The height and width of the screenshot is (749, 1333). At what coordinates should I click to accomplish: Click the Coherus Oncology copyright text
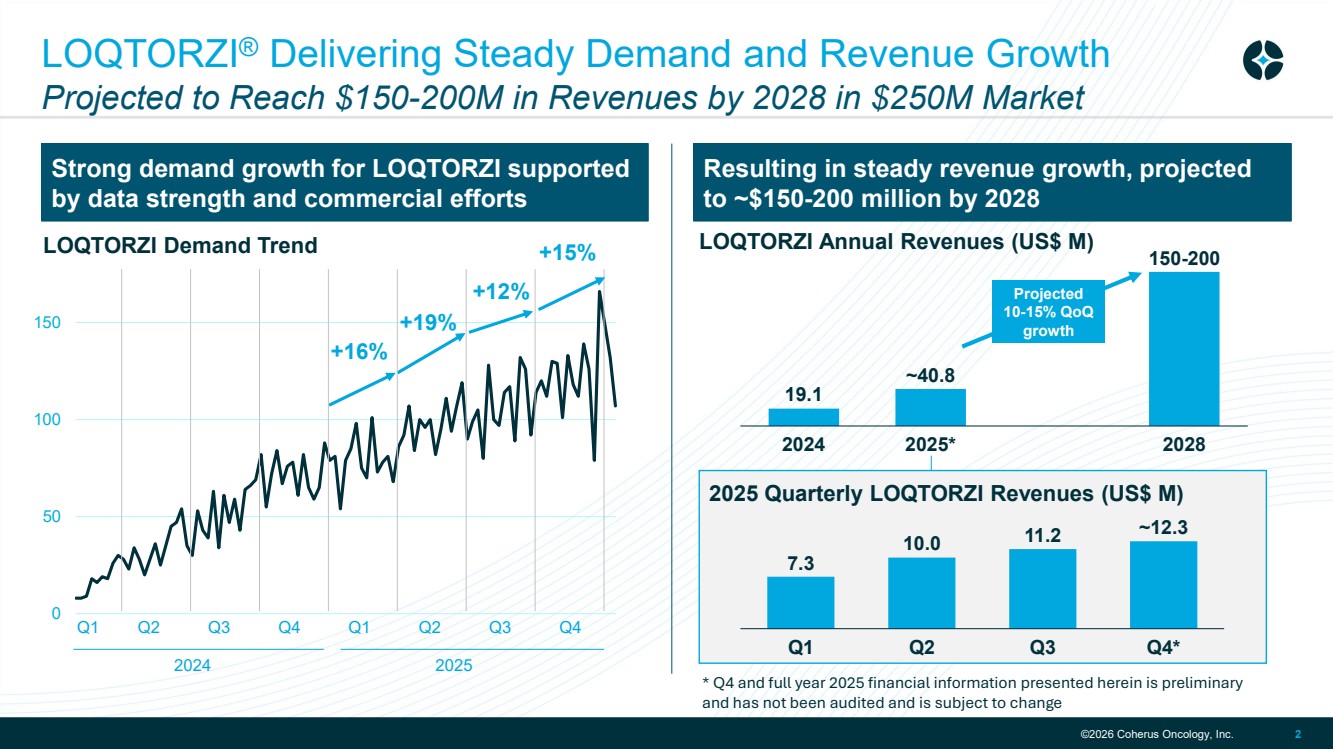point(1156,735)
